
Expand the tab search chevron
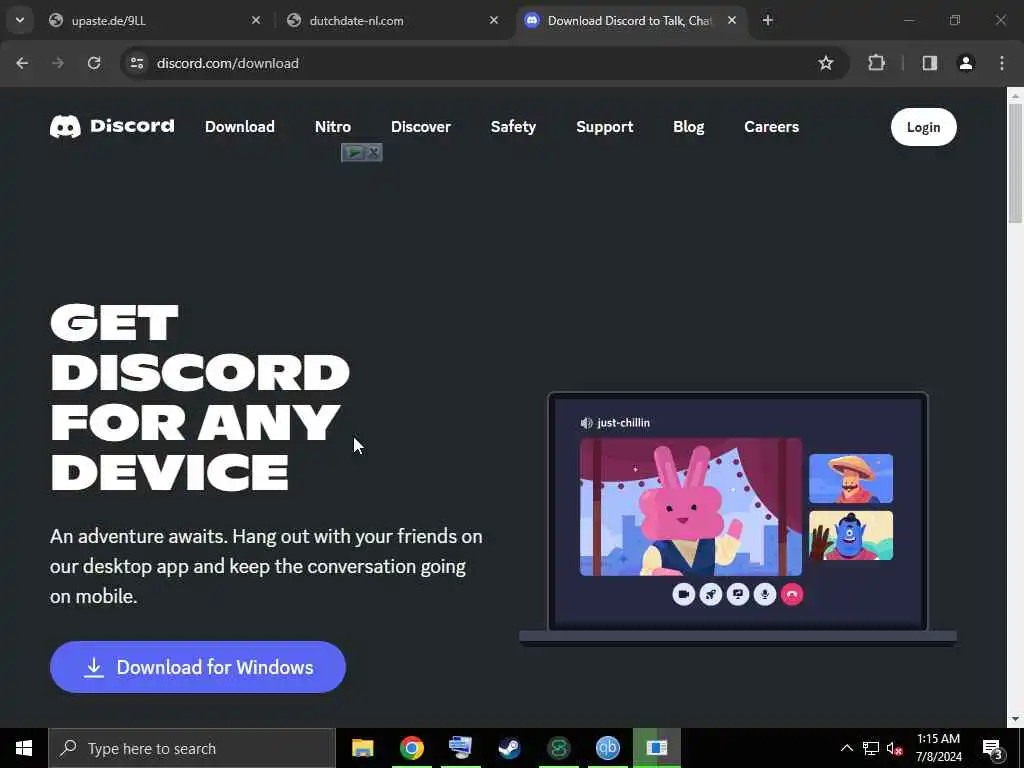click(x=20, y=20)
